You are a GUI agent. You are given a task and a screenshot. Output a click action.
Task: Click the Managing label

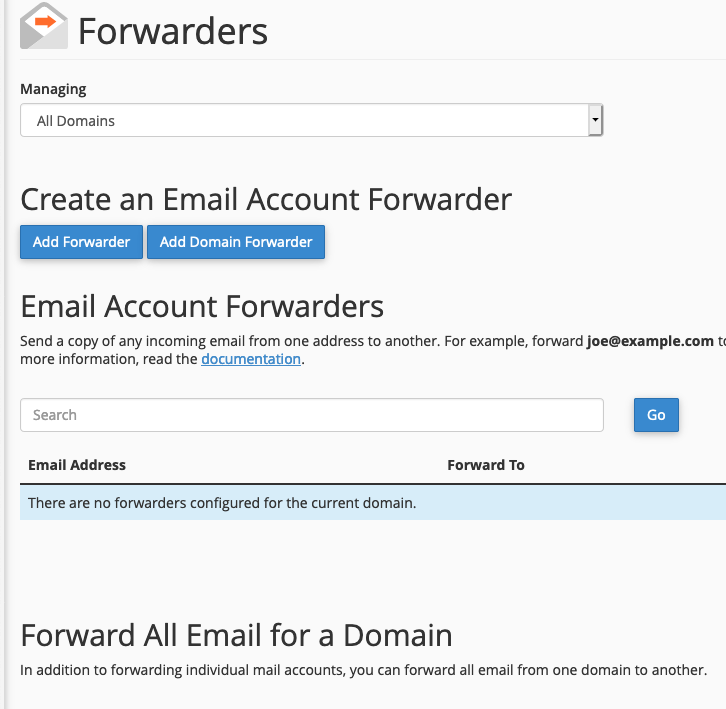tap(53, 89)
